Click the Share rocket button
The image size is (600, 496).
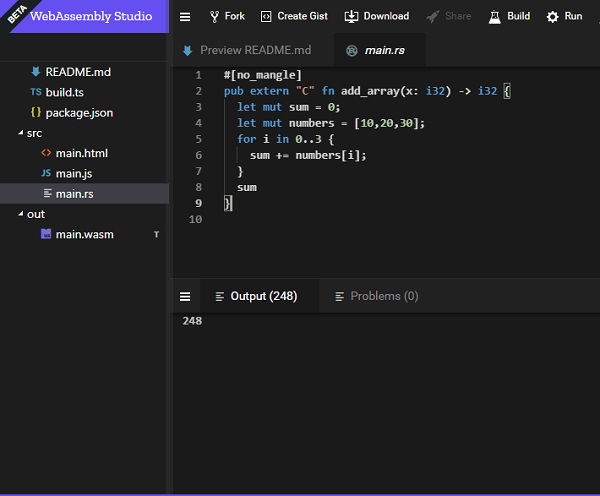point(449,17)
